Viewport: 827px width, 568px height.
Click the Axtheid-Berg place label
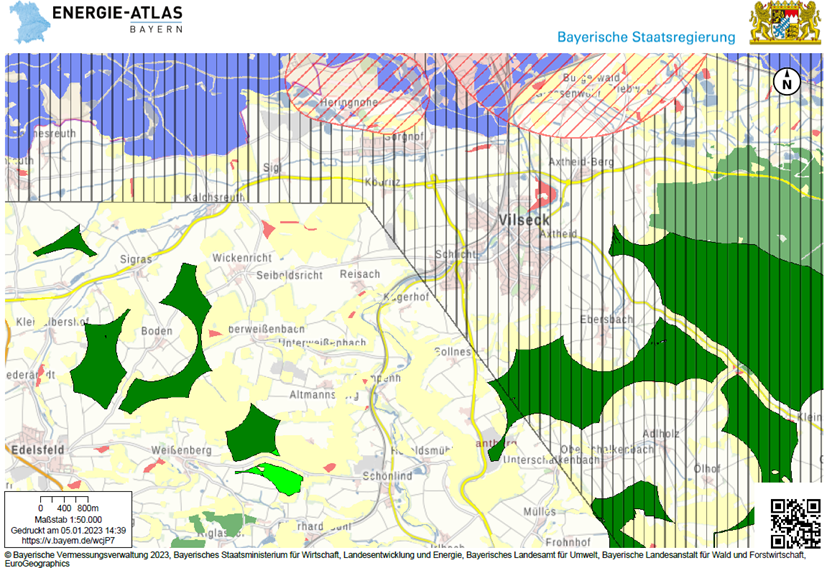[583, 160]
